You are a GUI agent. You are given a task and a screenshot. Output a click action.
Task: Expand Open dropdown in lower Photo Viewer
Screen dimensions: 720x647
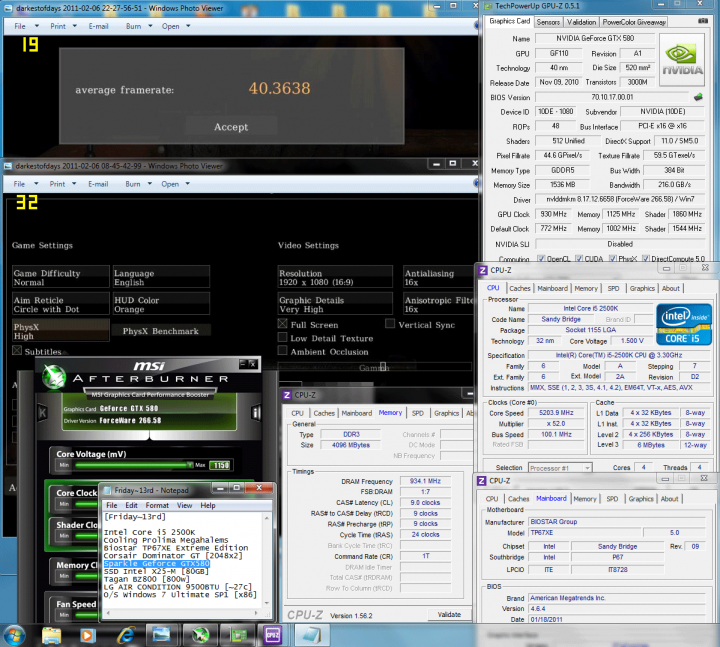tap(188, 184)
